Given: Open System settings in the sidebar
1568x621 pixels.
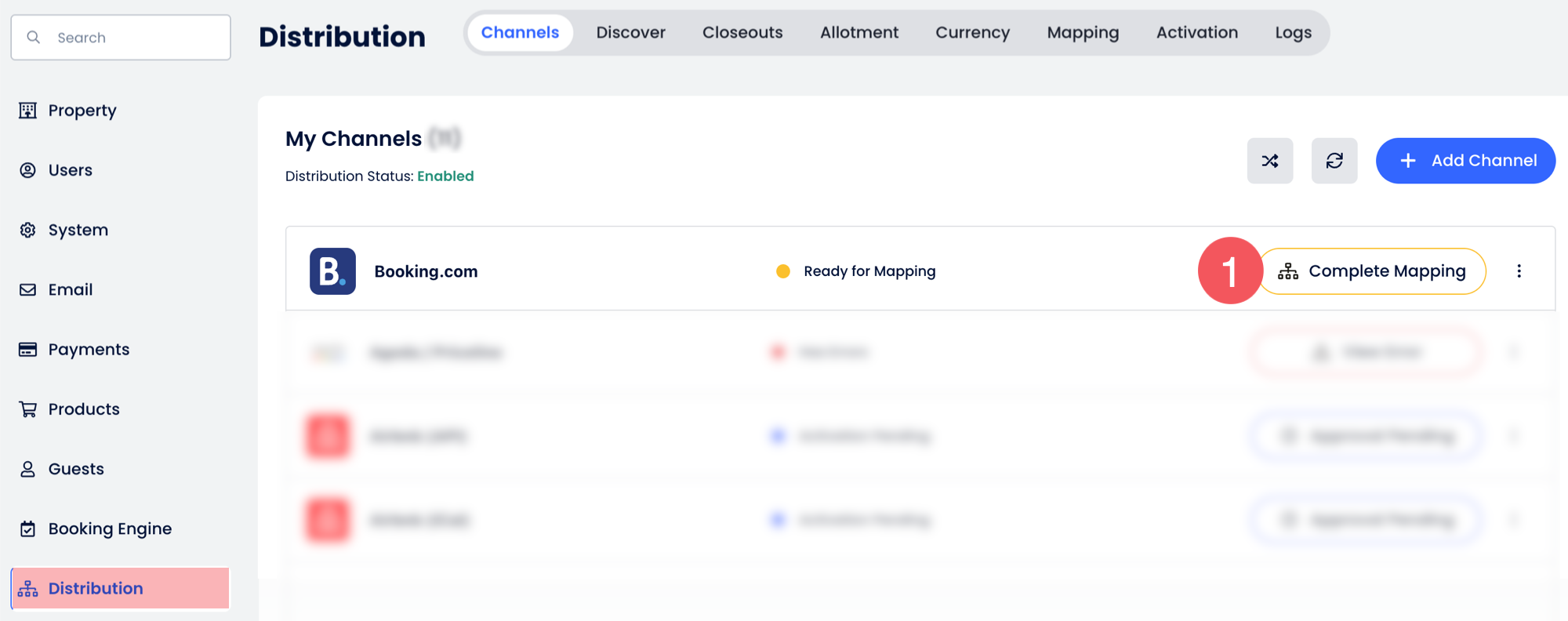Looking at the screenshot, I should point(78,230).
